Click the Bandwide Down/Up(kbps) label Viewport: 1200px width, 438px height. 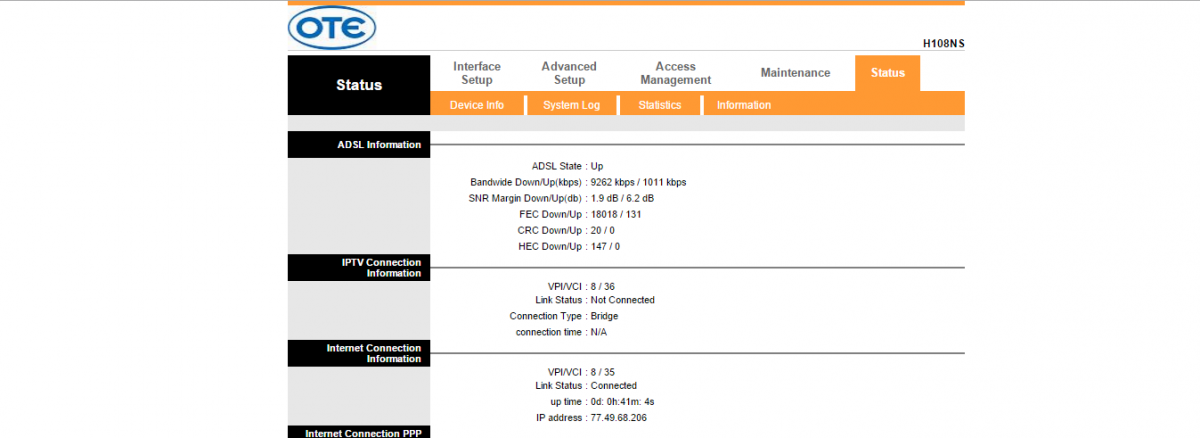pyautogui.click(x=526, y=182)
